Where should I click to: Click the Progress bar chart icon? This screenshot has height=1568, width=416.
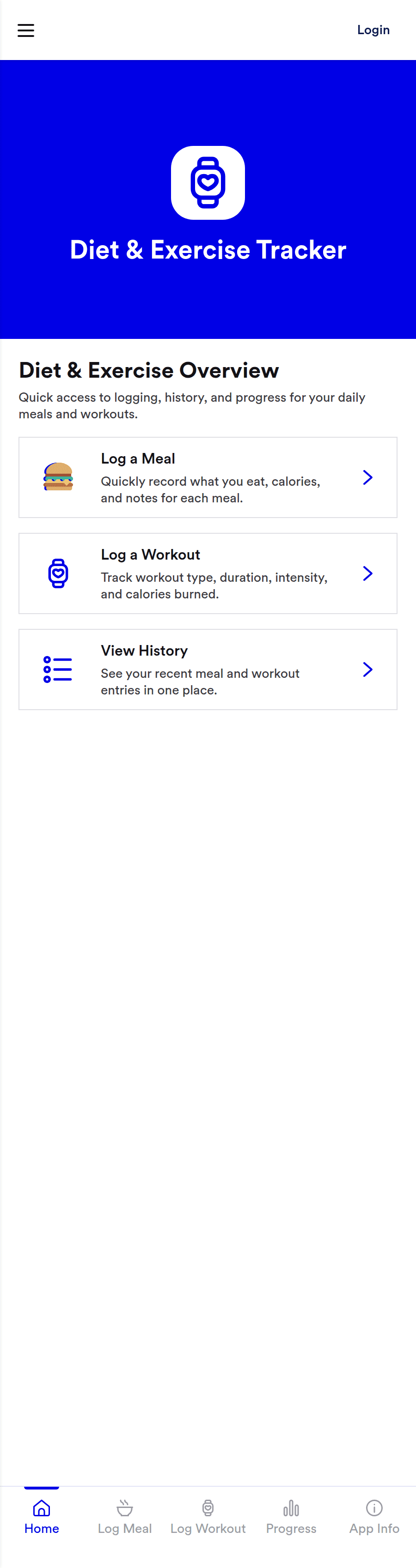291,1508
